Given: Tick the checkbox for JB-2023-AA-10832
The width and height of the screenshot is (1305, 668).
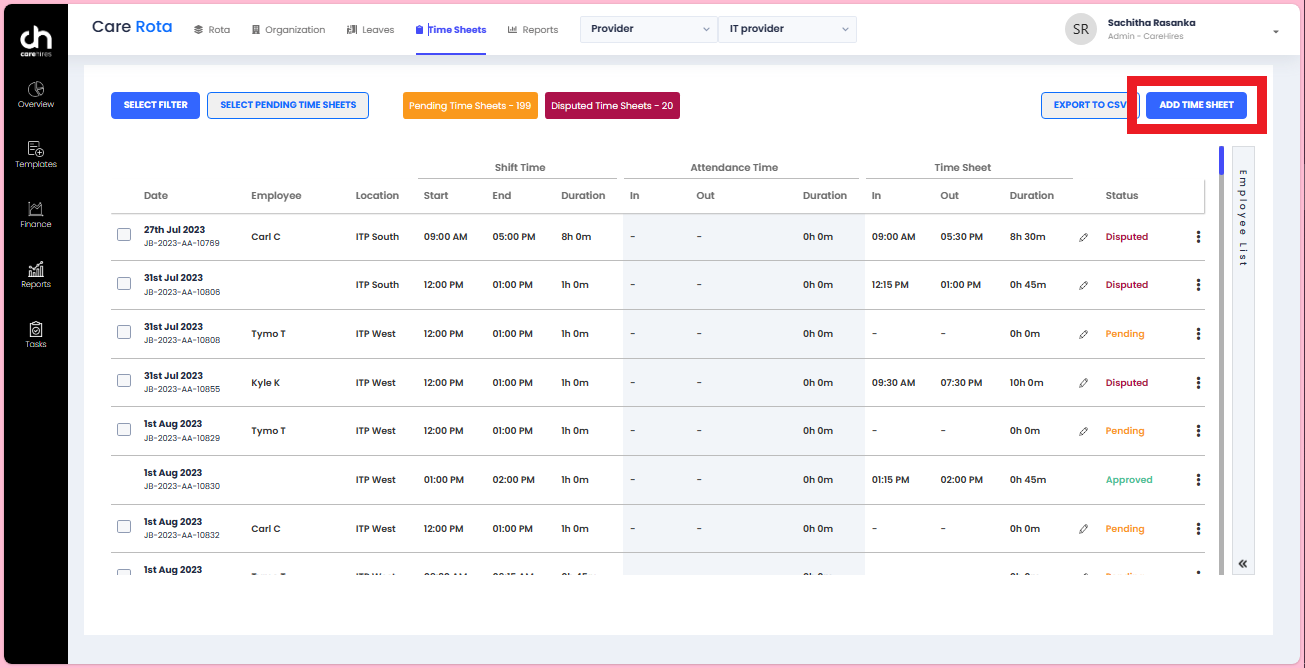Looking at the screenshot, I should coord(124,527).
